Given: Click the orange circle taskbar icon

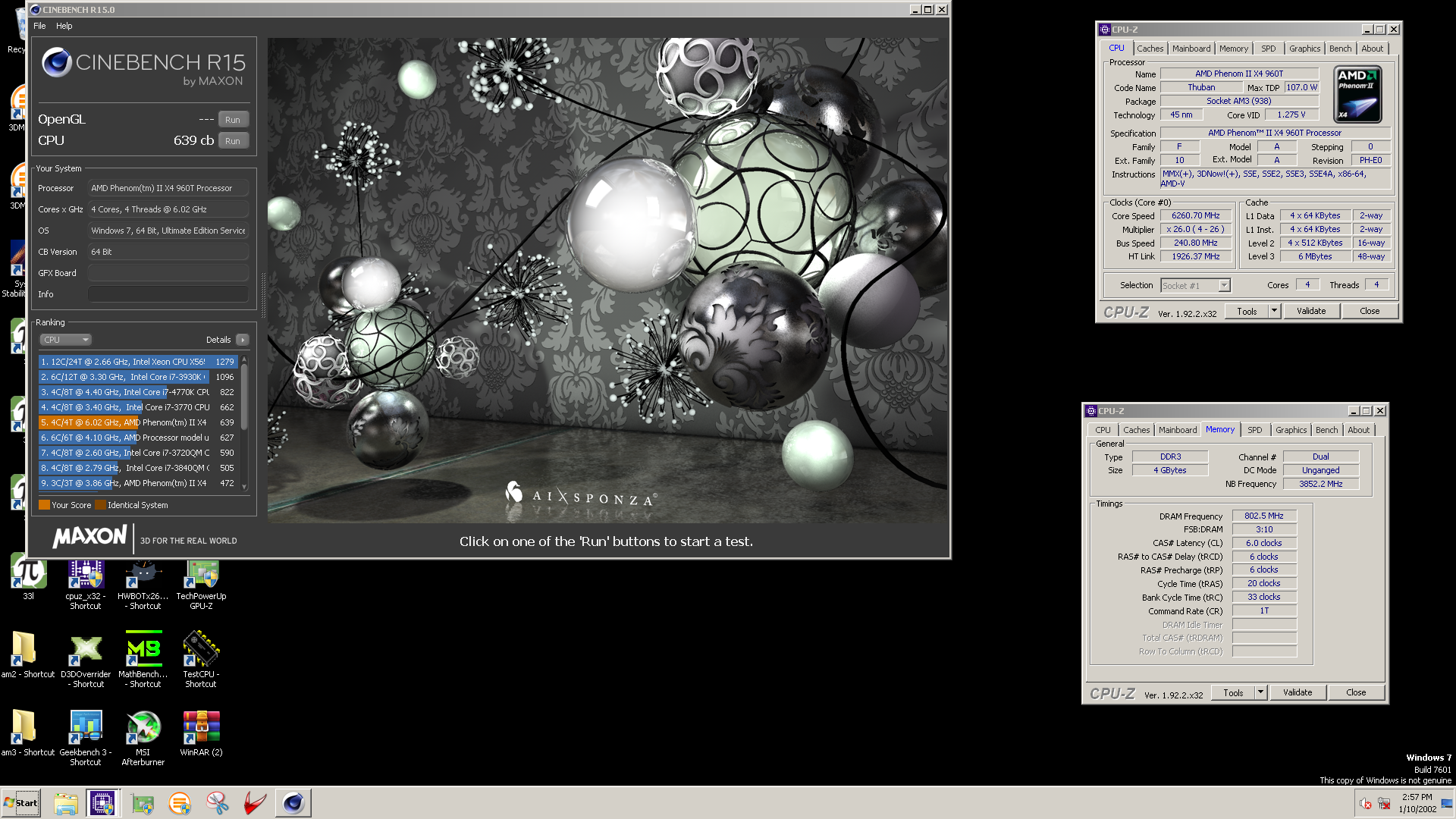Looking at the screenshot, I should click(180, 803).
